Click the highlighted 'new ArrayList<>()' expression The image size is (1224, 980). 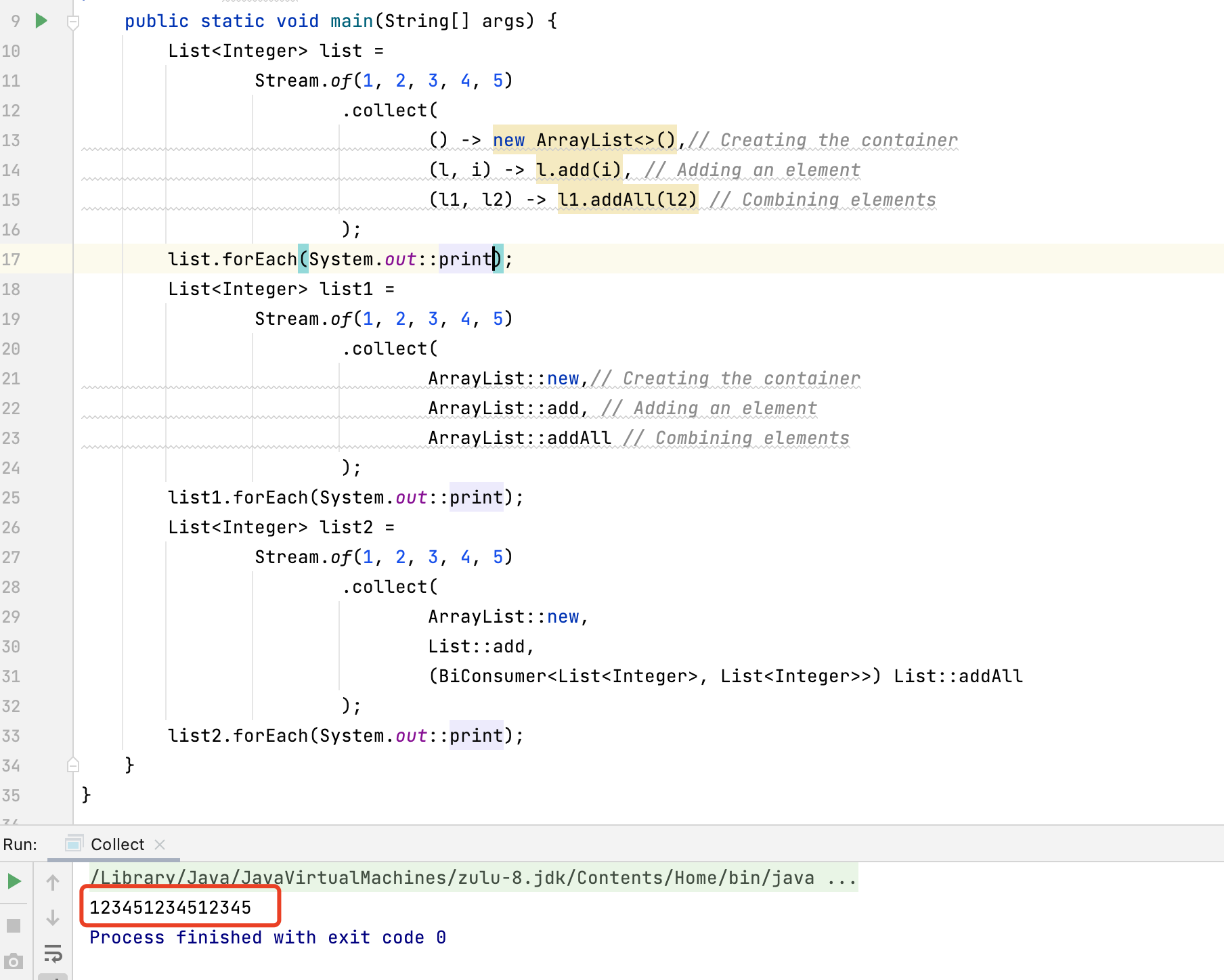click(584, 140)
